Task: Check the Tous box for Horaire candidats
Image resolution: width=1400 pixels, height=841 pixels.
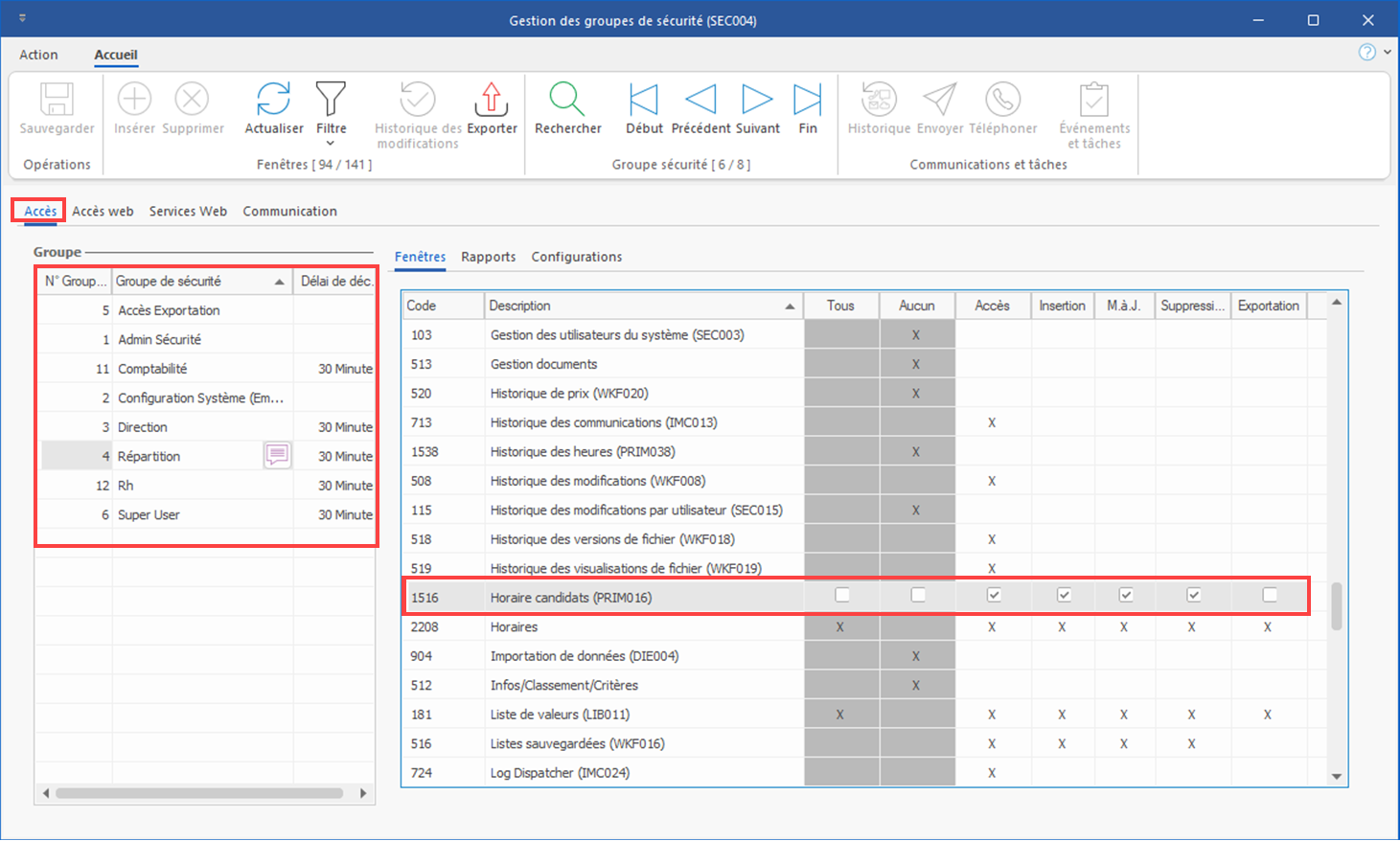Action: click(x=841, y=595)
